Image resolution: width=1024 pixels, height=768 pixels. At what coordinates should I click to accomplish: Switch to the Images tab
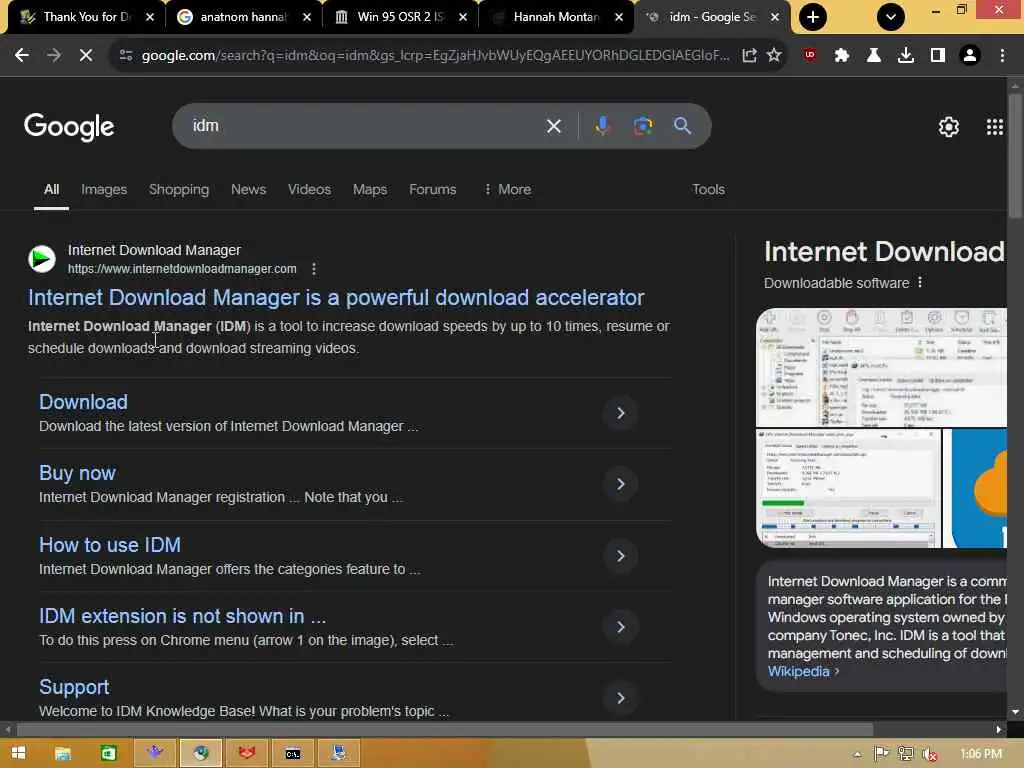(104, 189)
